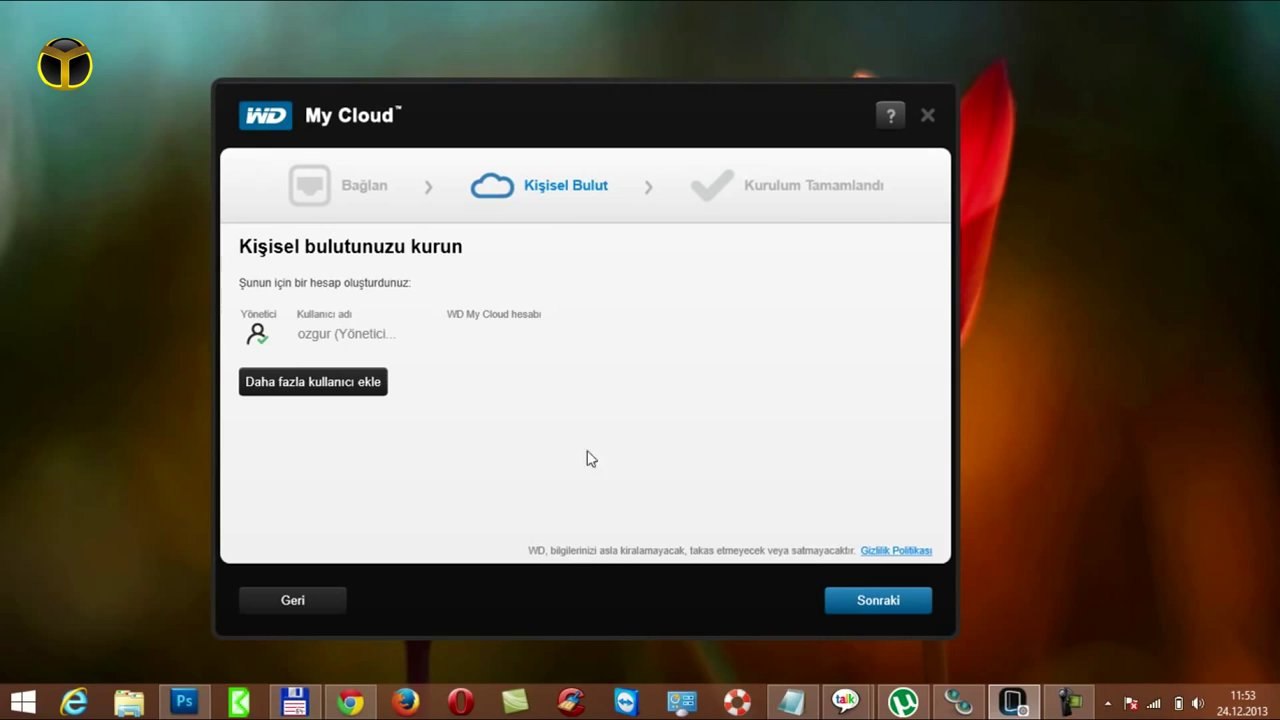The image size is (1280, 720).
Task: Open the camcorder taskbar icon
Action: (x=1070, y=702)
